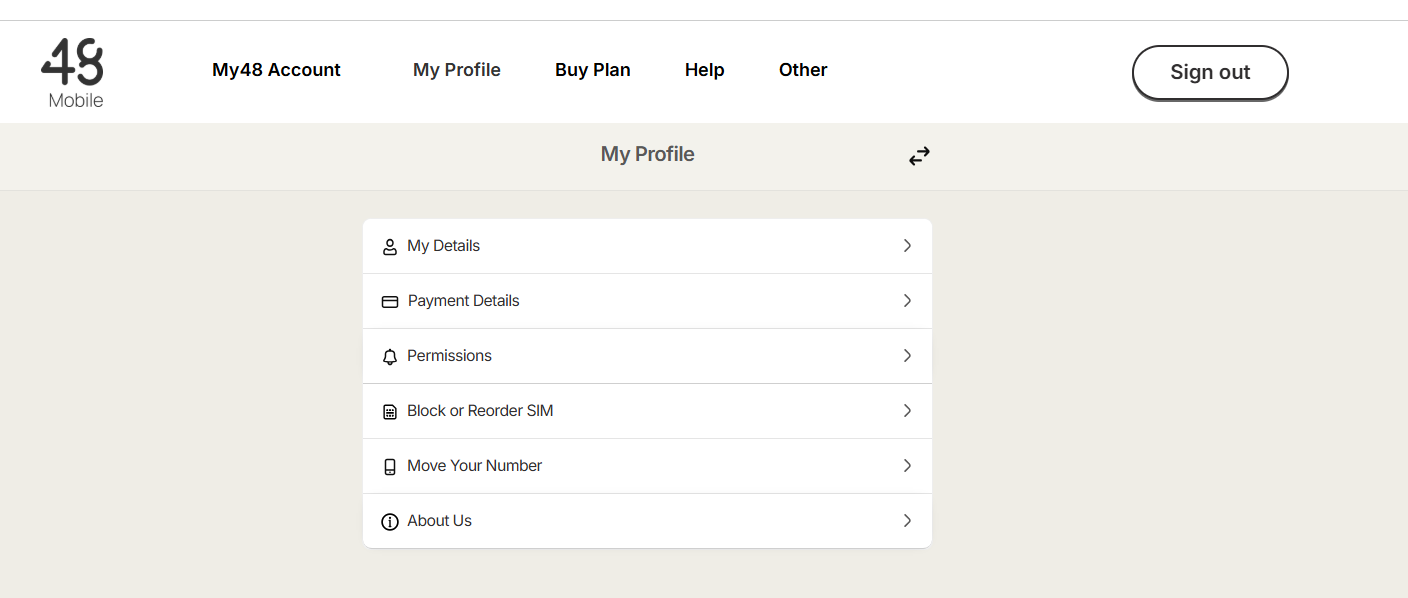Click the swap arrows icon beside My Profile heading
The width and height of the screenshot is (1408, 598).
pyautogui.click(x=919, y=156)
